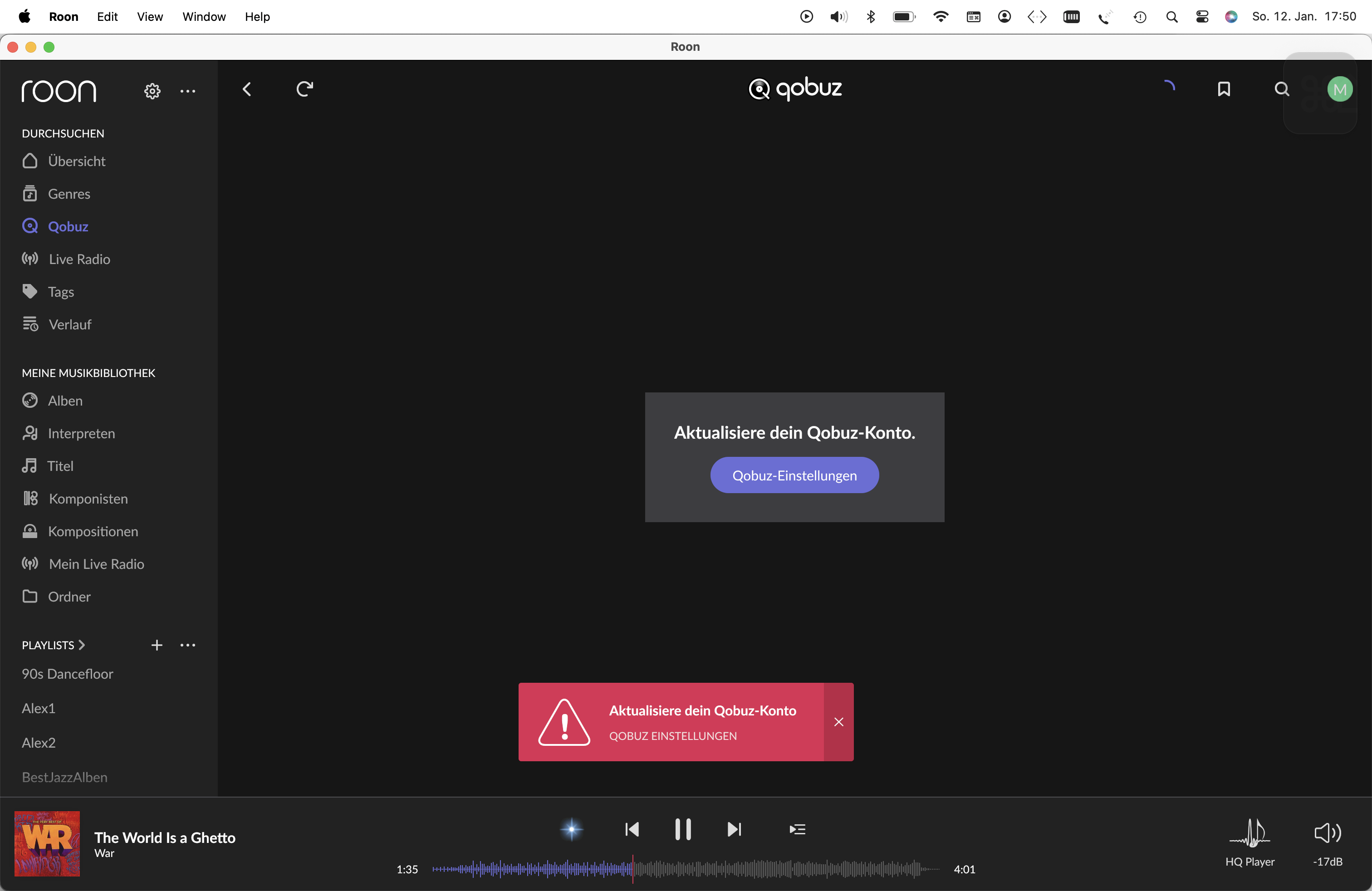
Task: Open Tags in the sidebar
Action: pos(48,292)
